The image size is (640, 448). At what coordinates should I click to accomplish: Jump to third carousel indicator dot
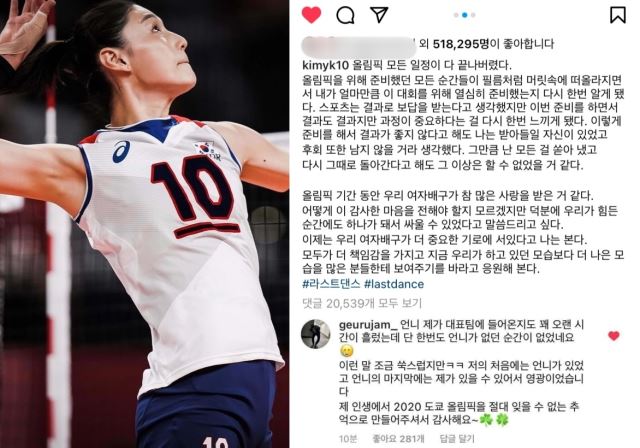pyautogui.click(x=473, y=15)
